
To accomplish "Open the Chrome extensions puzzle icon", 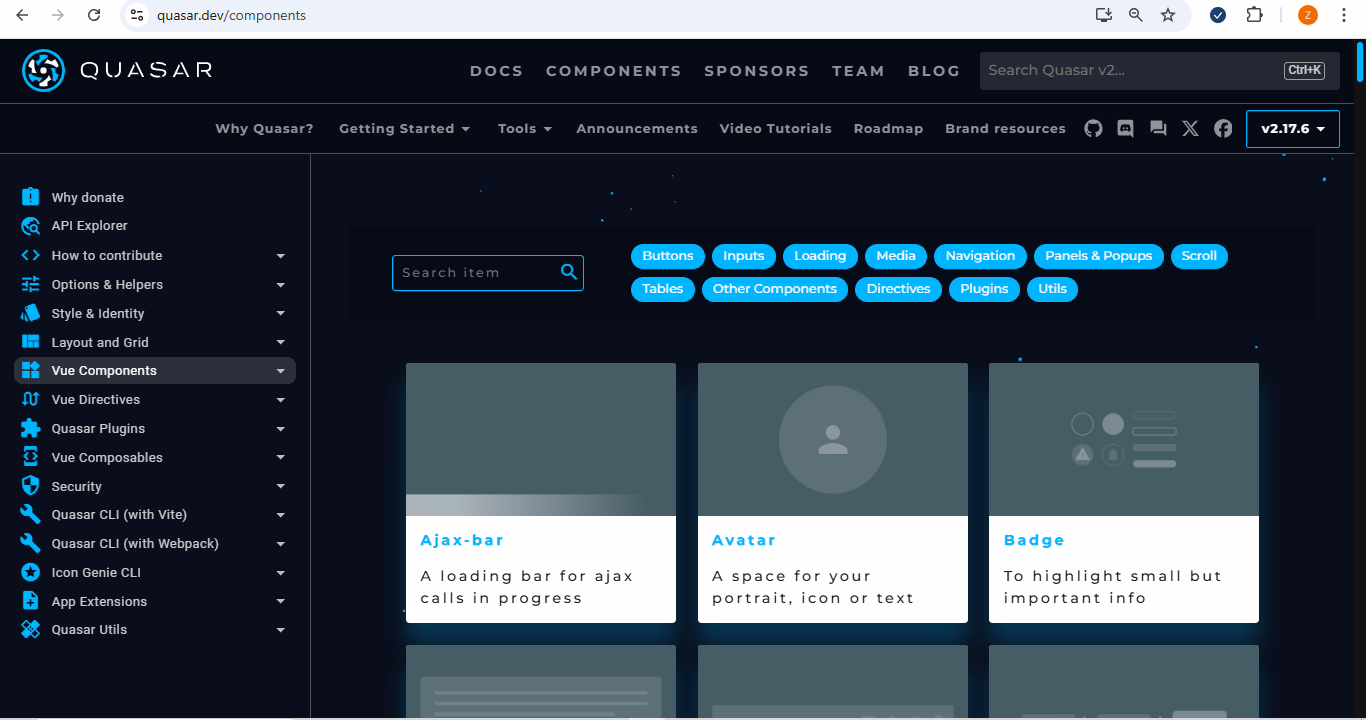I will [1254, 15].
